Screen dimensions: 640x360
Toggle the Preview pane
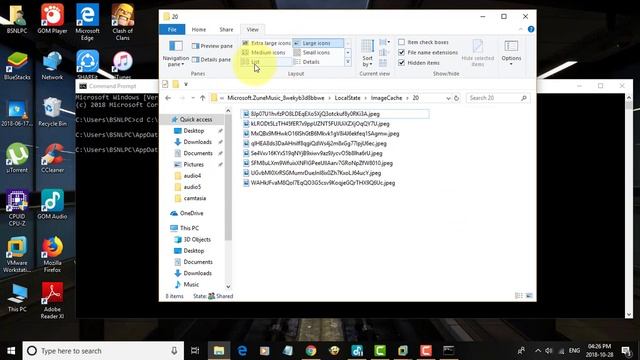(x=212, y=46)
